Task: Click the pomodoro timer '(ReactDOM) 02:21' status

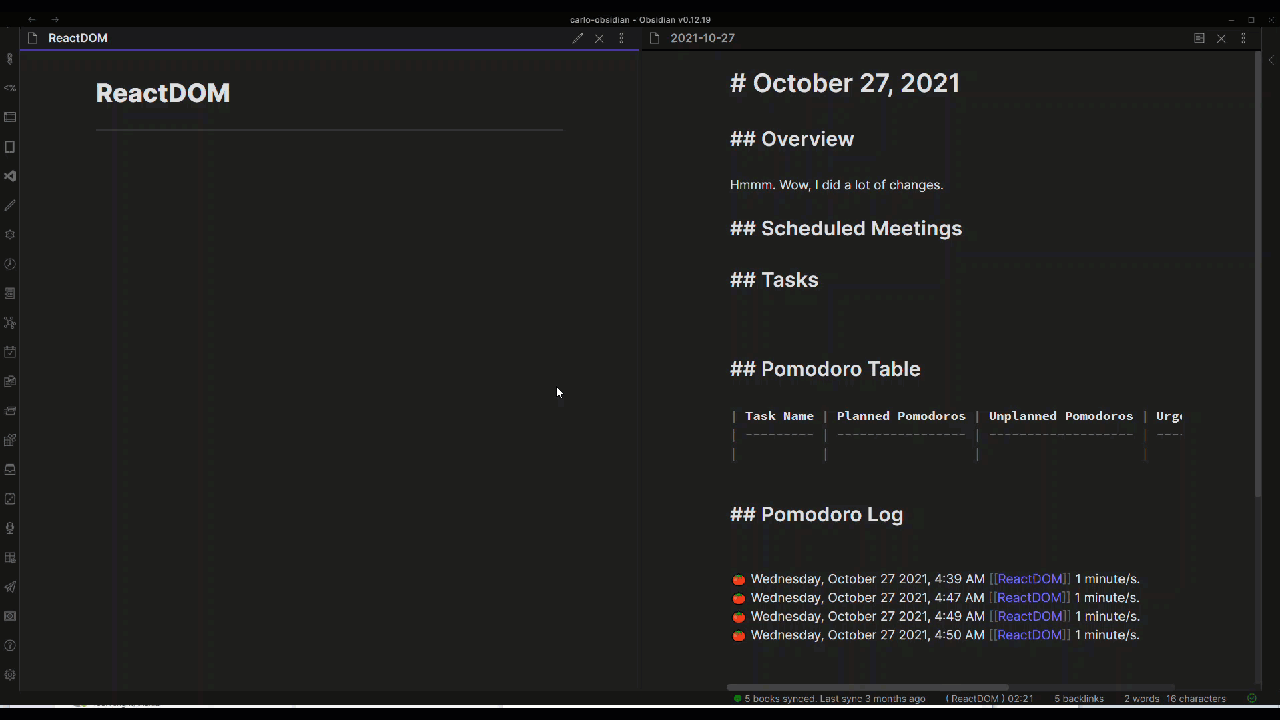Action: [989, 698]
